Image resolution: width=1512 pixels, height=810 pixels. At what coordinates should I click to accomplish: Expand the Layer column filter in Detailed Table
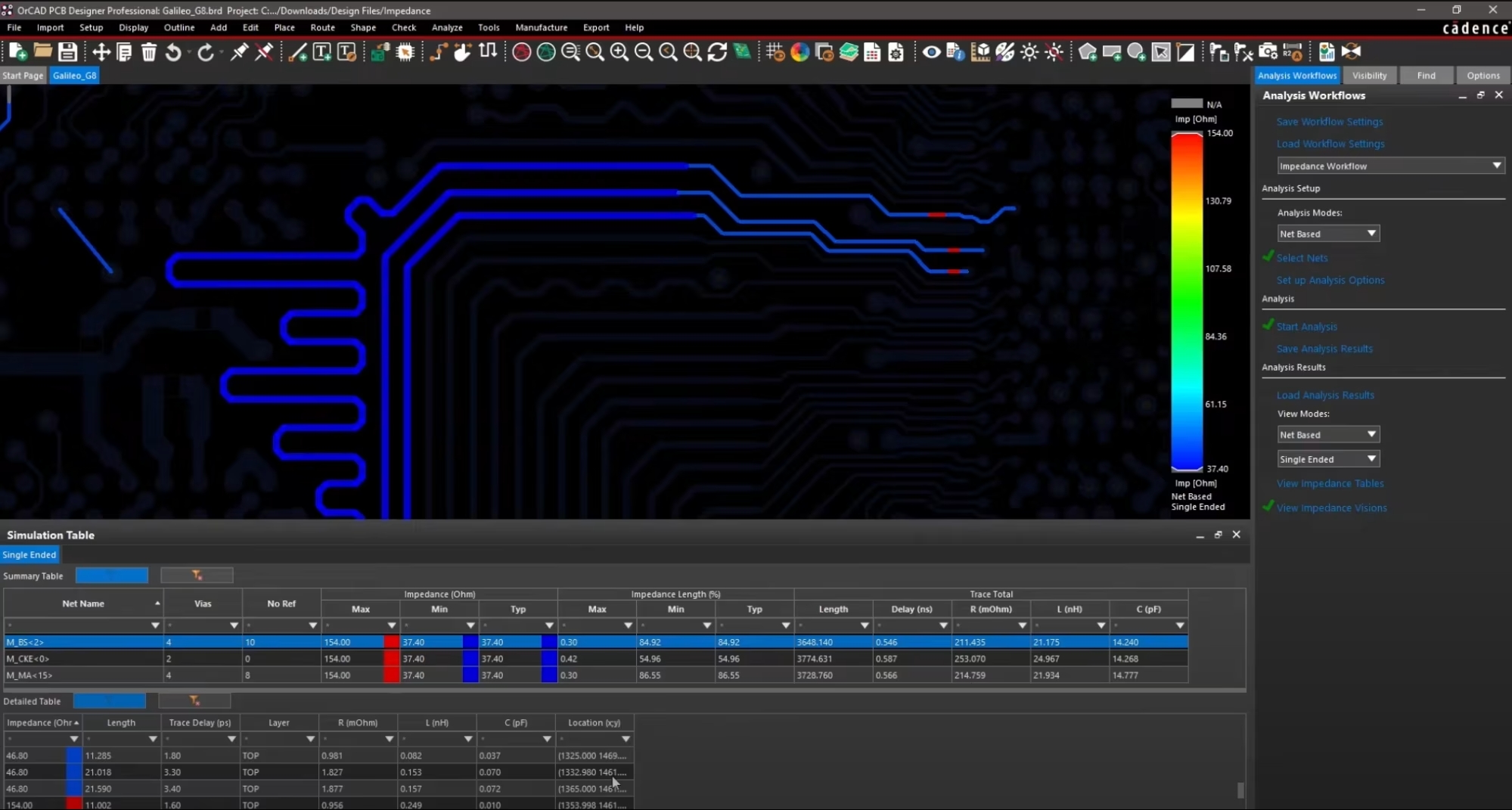click(310, 739)
